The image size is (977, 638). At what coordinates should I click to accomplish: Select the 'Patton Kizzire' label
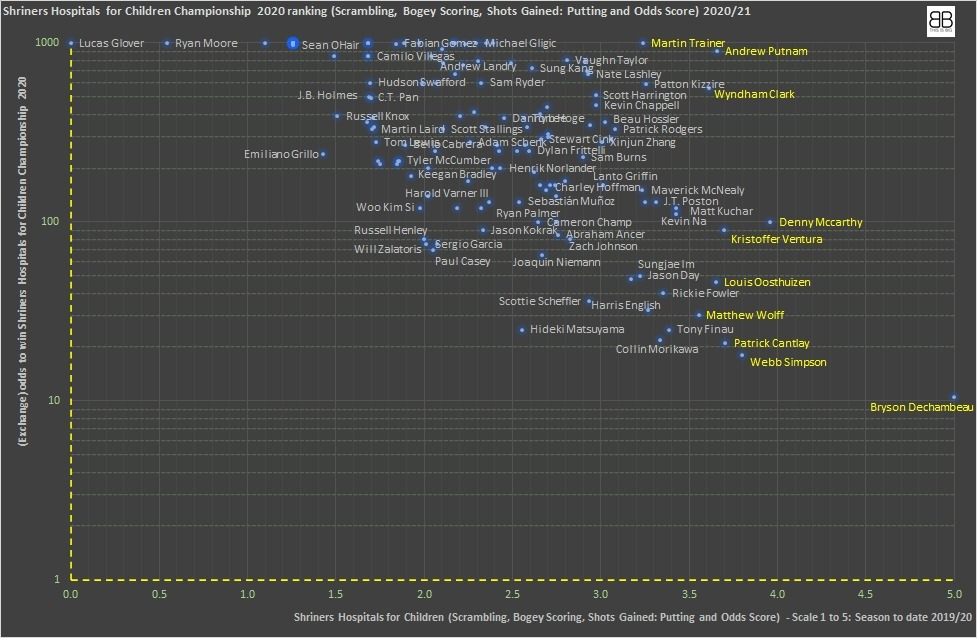[x=689, y=84]
